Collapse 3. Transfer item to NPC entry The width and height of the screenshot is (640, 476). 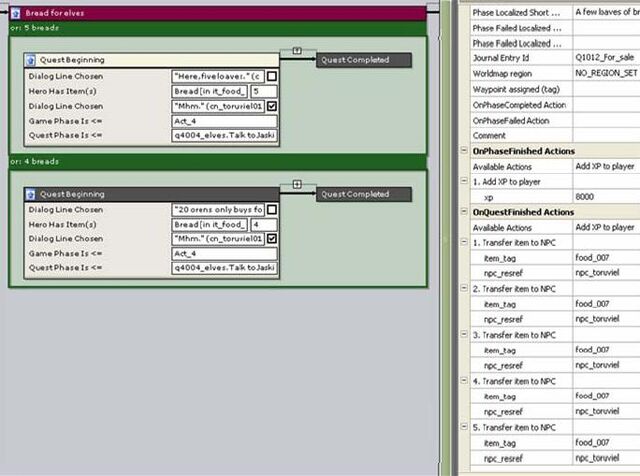[x=464, y=334]
